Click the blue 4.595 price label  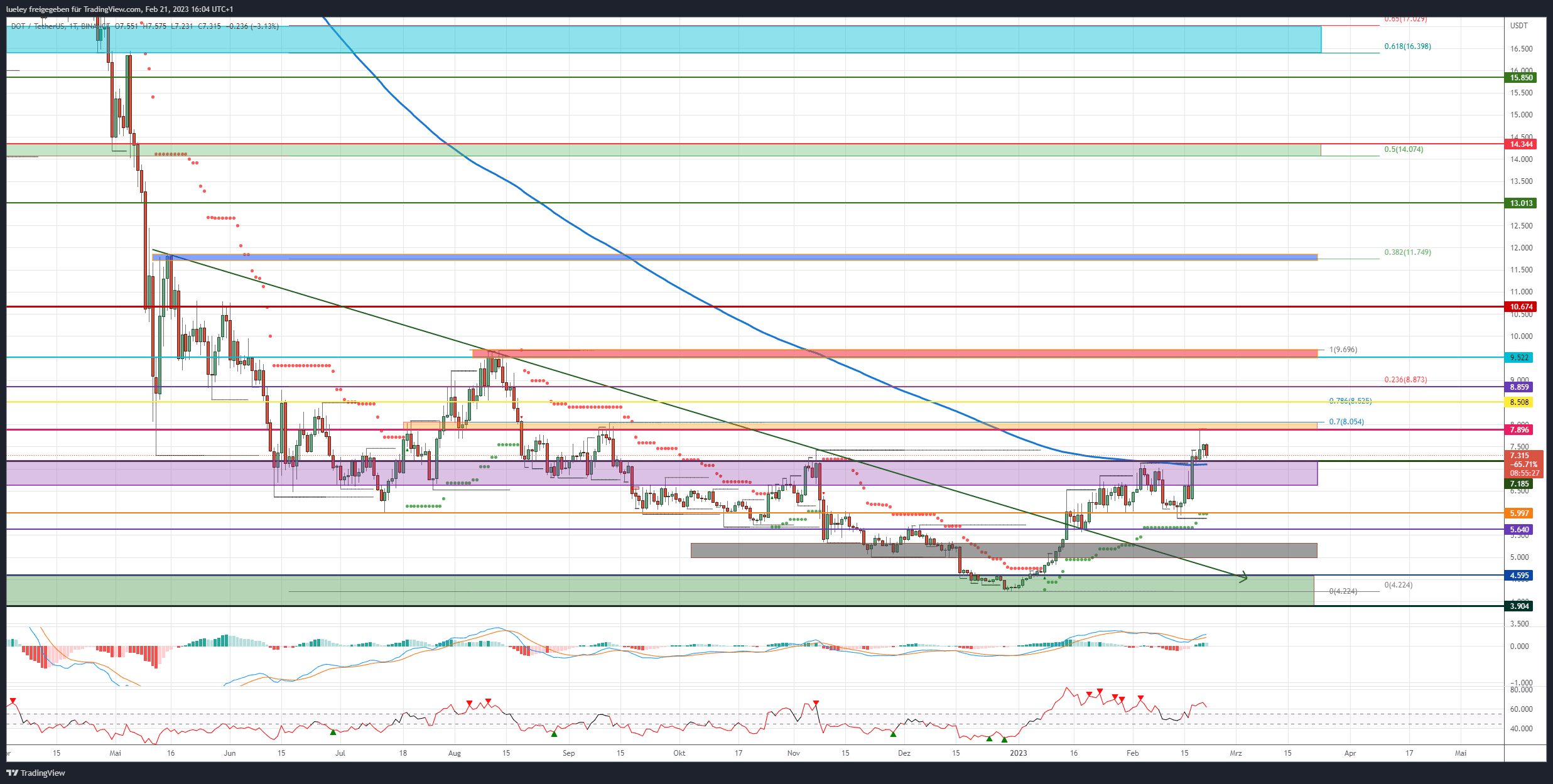click(1519, 575)
